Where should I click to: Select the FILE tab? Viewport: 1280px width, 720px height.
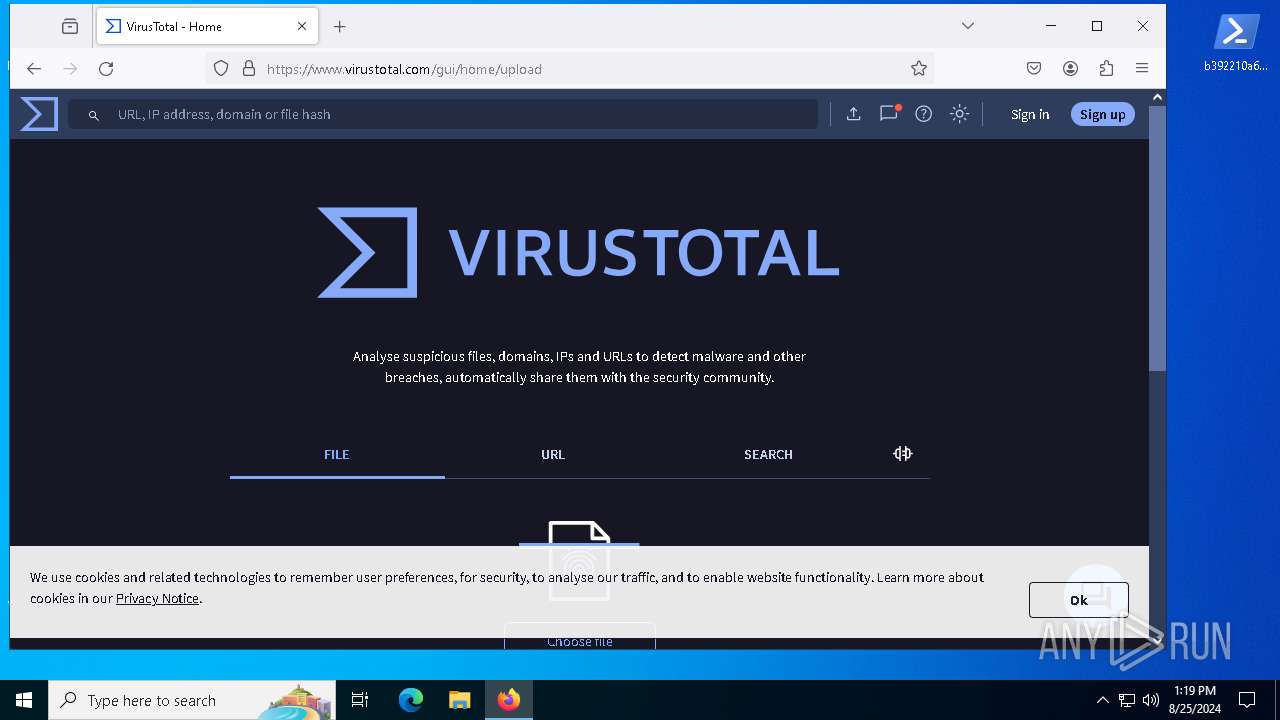(x=337, y=454)
